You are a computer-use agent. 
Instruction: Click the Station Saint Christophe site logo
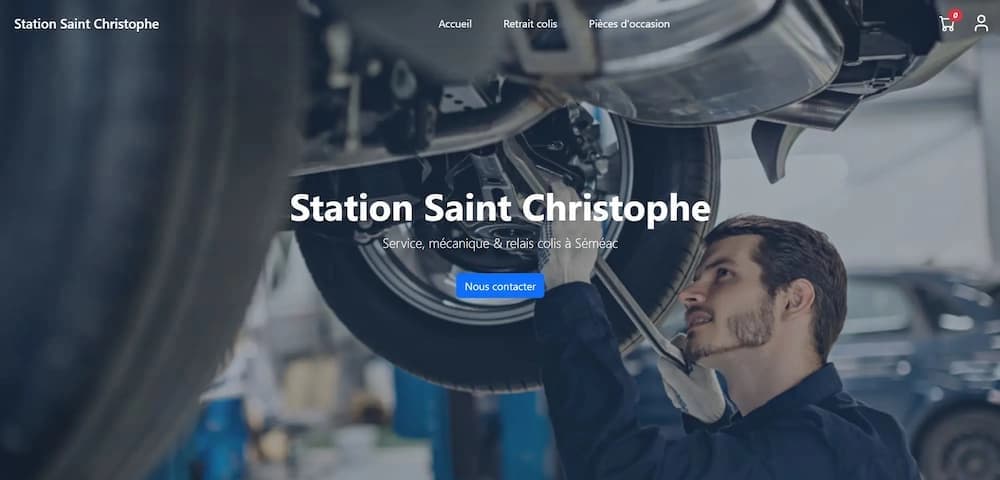(87, 24)
